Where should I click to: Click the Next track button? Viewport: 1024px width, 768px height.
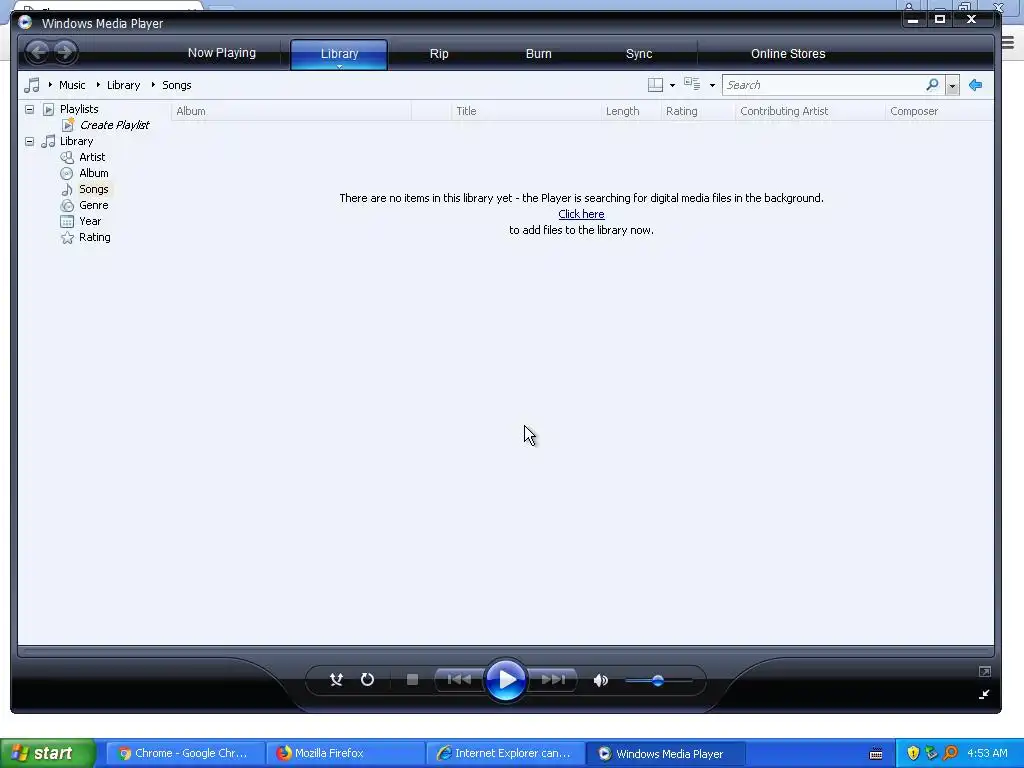coord(552,680)
